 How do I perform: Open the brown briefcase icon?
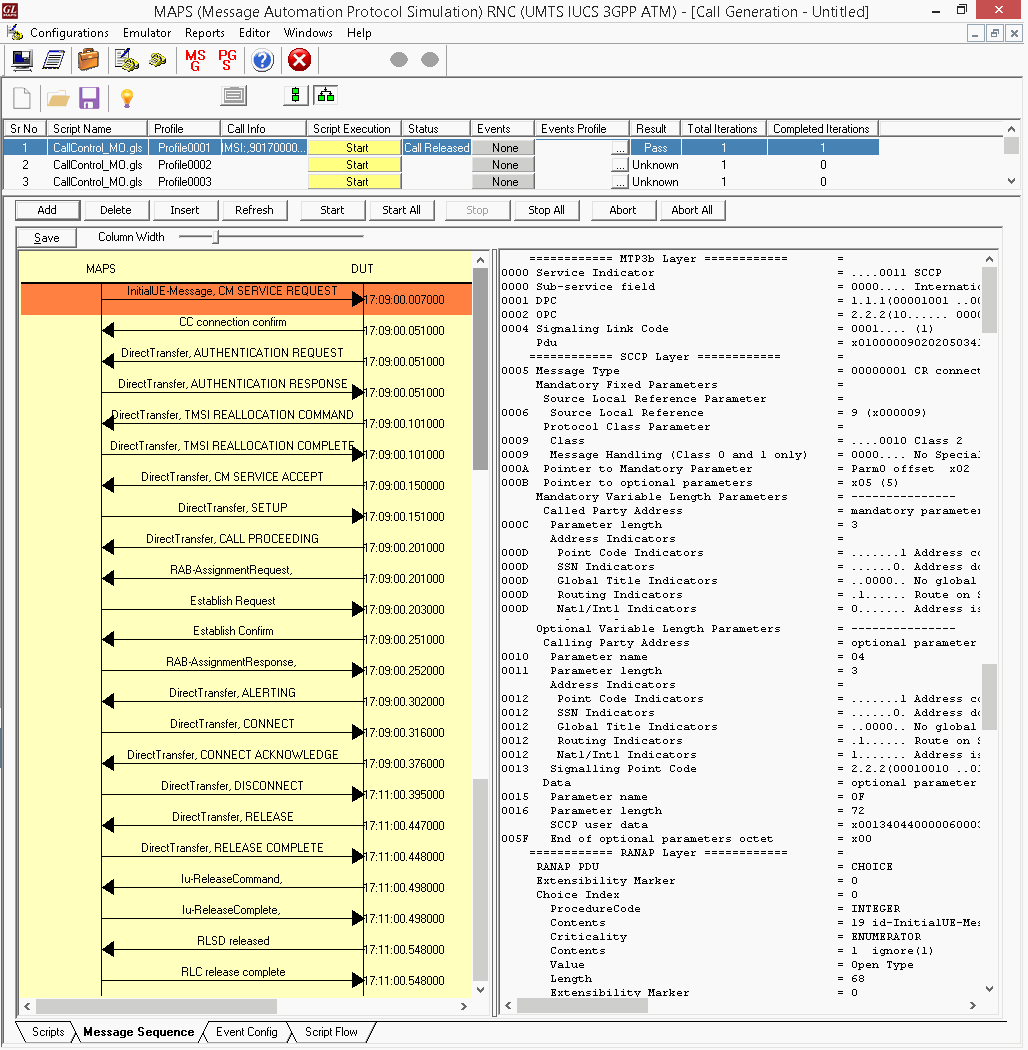(x=88, y=60)
